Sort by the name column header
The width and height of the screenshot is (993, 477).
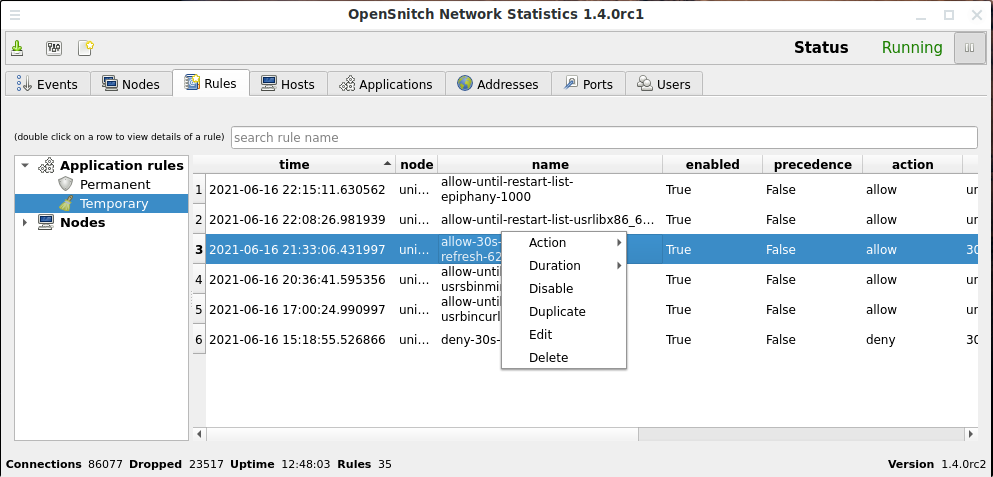pyautogui.click(x=550, y=165)
